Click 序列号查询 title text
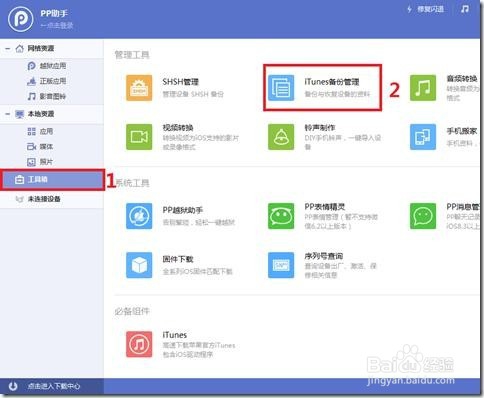484x398 pixels. click(324, 256)
